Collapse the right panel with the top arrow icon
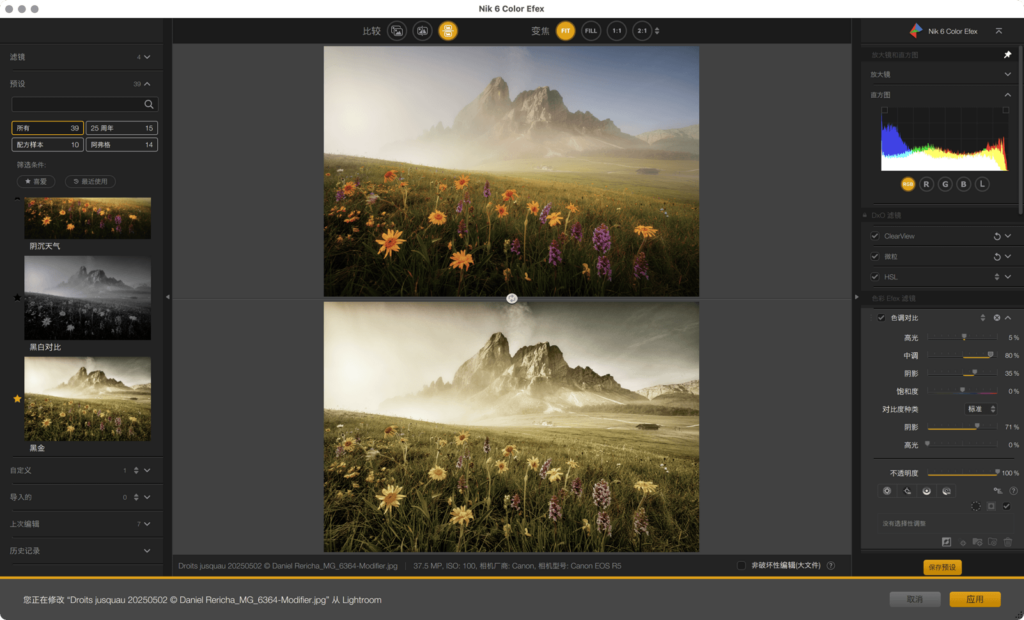The height and width of the screenshot is (620, 1024). [999, 31]
